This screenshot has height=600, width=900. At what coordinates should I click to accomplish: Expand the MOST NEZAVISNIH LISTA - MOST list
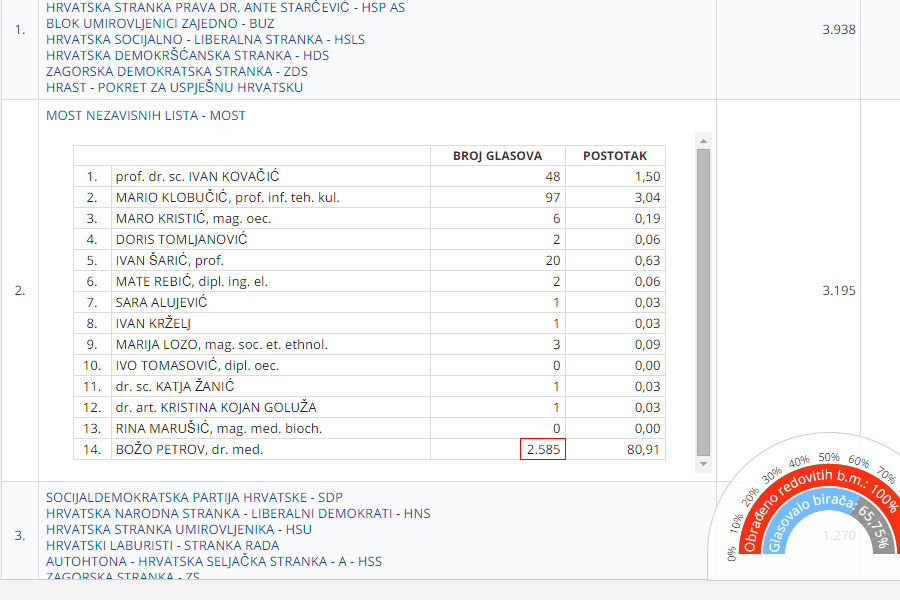click(x=145, y=116)
